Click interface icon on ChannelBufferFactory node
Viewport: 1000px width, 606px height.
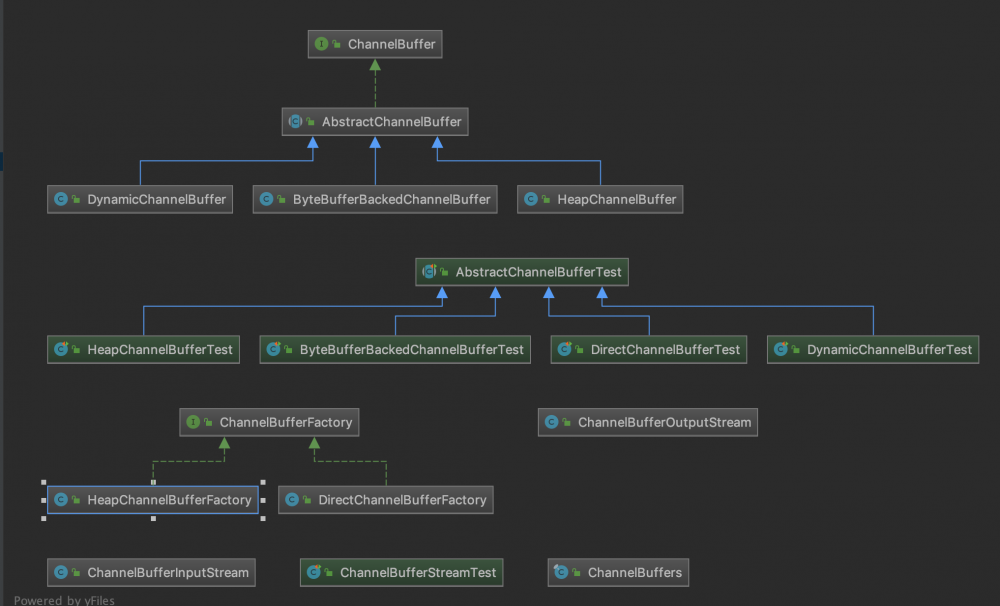tap(193, 422)
